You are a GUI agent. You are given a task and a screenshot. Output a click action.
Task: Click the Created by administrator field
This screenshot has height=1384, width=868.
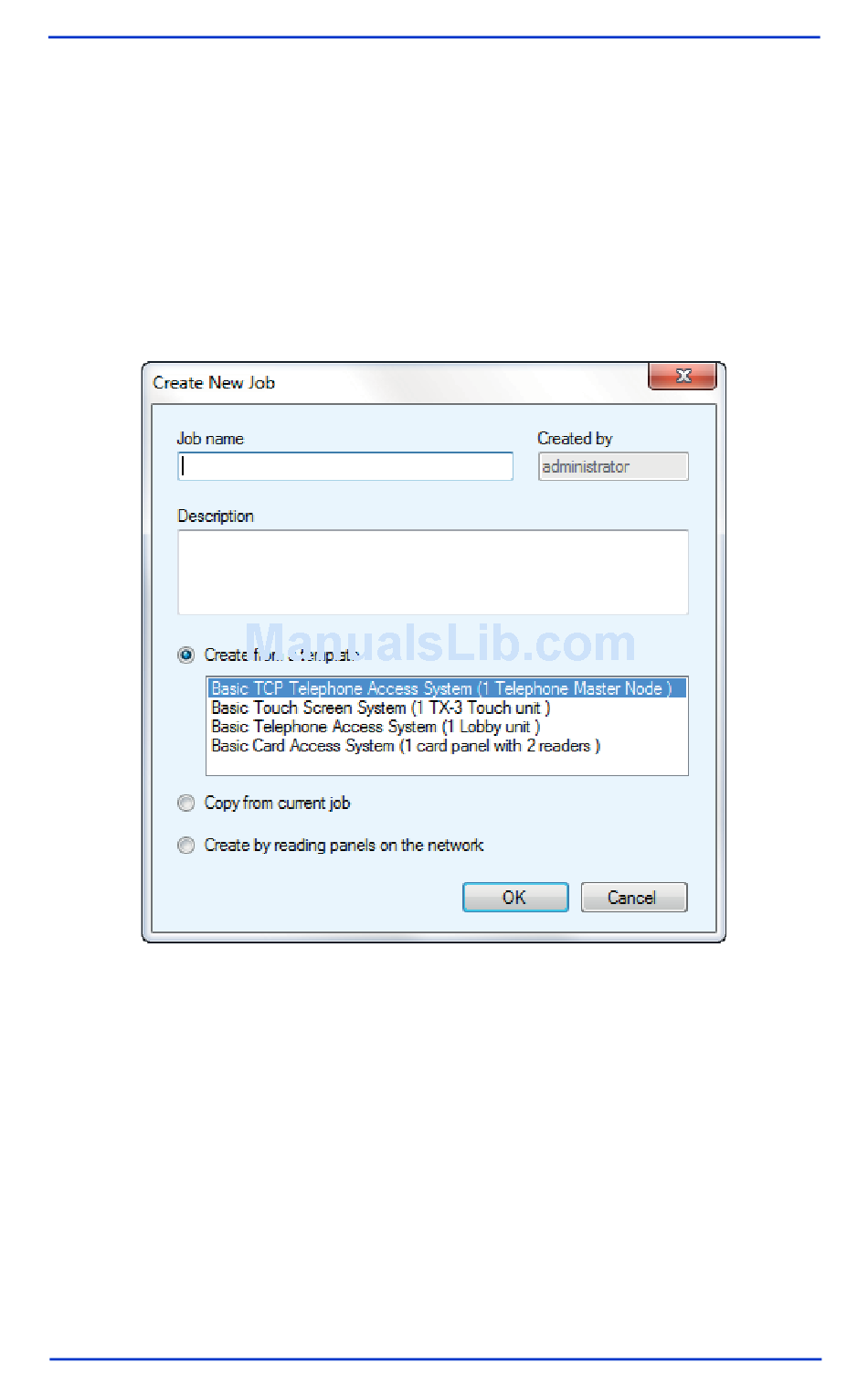click(x=613, y=466)
